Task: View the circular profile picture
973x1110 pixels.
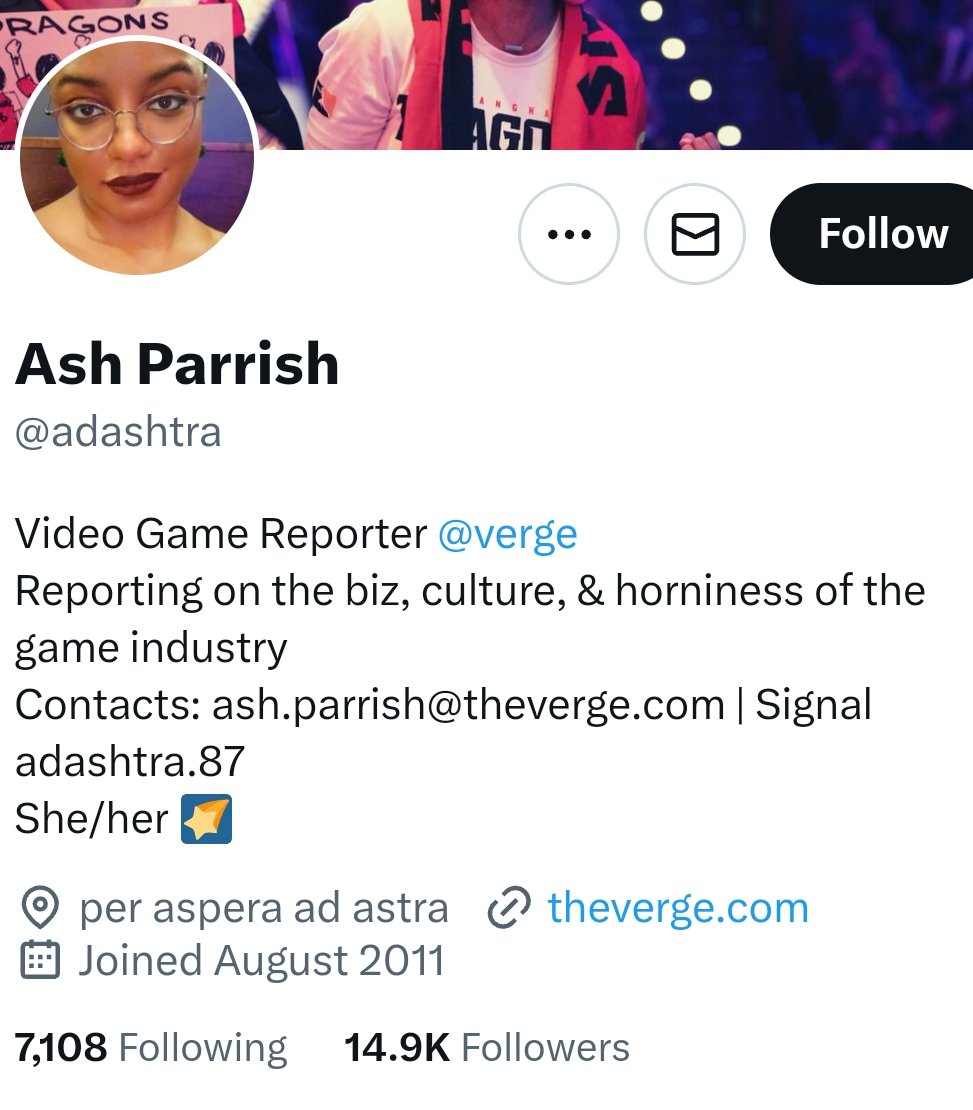Action: tap(137, 157)
